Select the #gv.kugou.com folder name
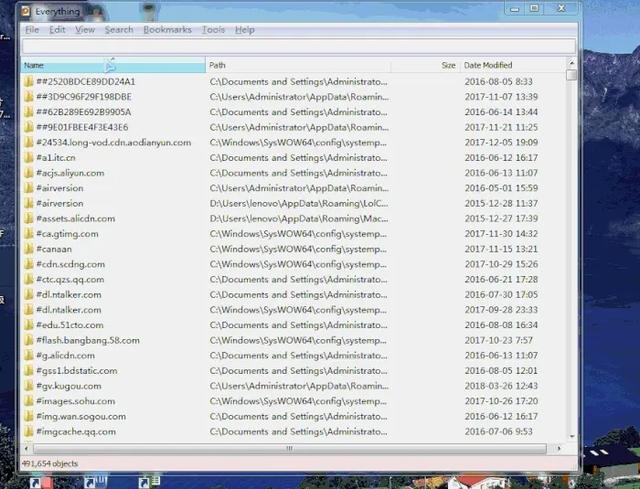The image size is (640, 489). coord(69,386)
